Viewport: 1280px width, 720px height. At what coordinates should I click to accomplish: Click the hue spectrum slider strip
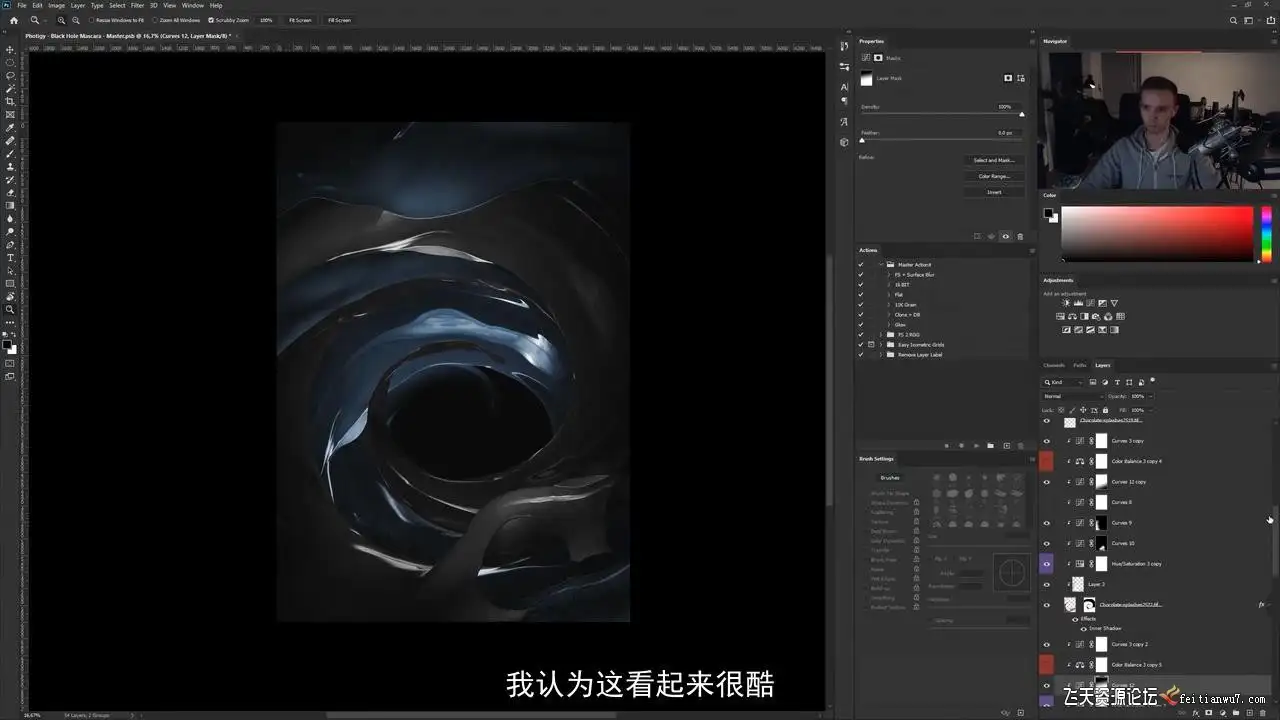click(1266, 234)
